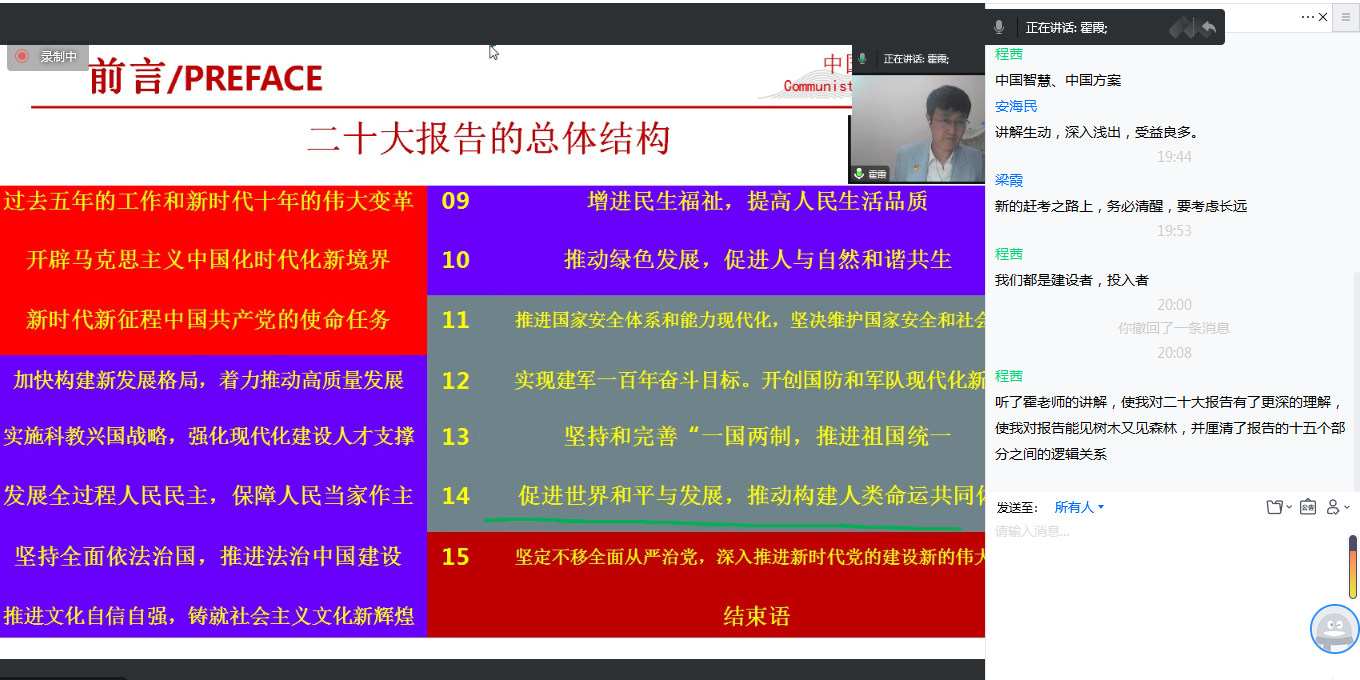
Task: Click the green mic icon on video thumbnail header
Action: [862, 59]
